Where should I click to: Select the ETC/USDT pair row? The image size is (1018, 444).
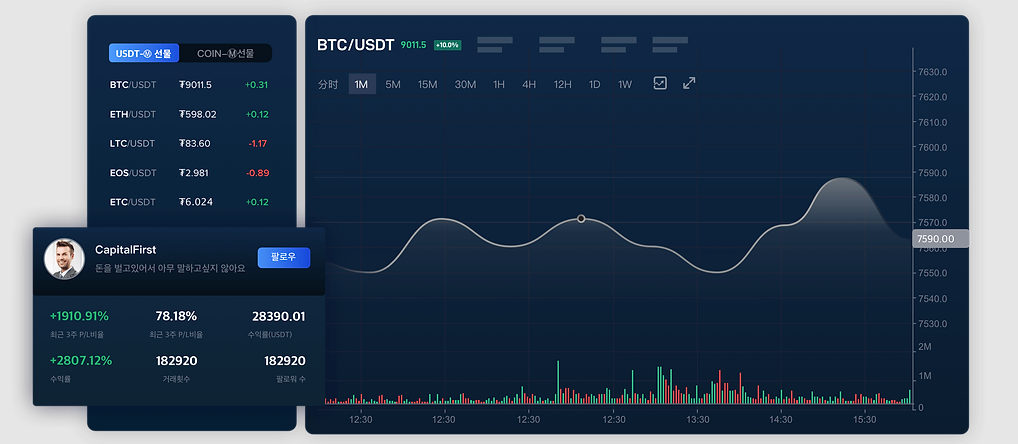[x=190, y=202]
